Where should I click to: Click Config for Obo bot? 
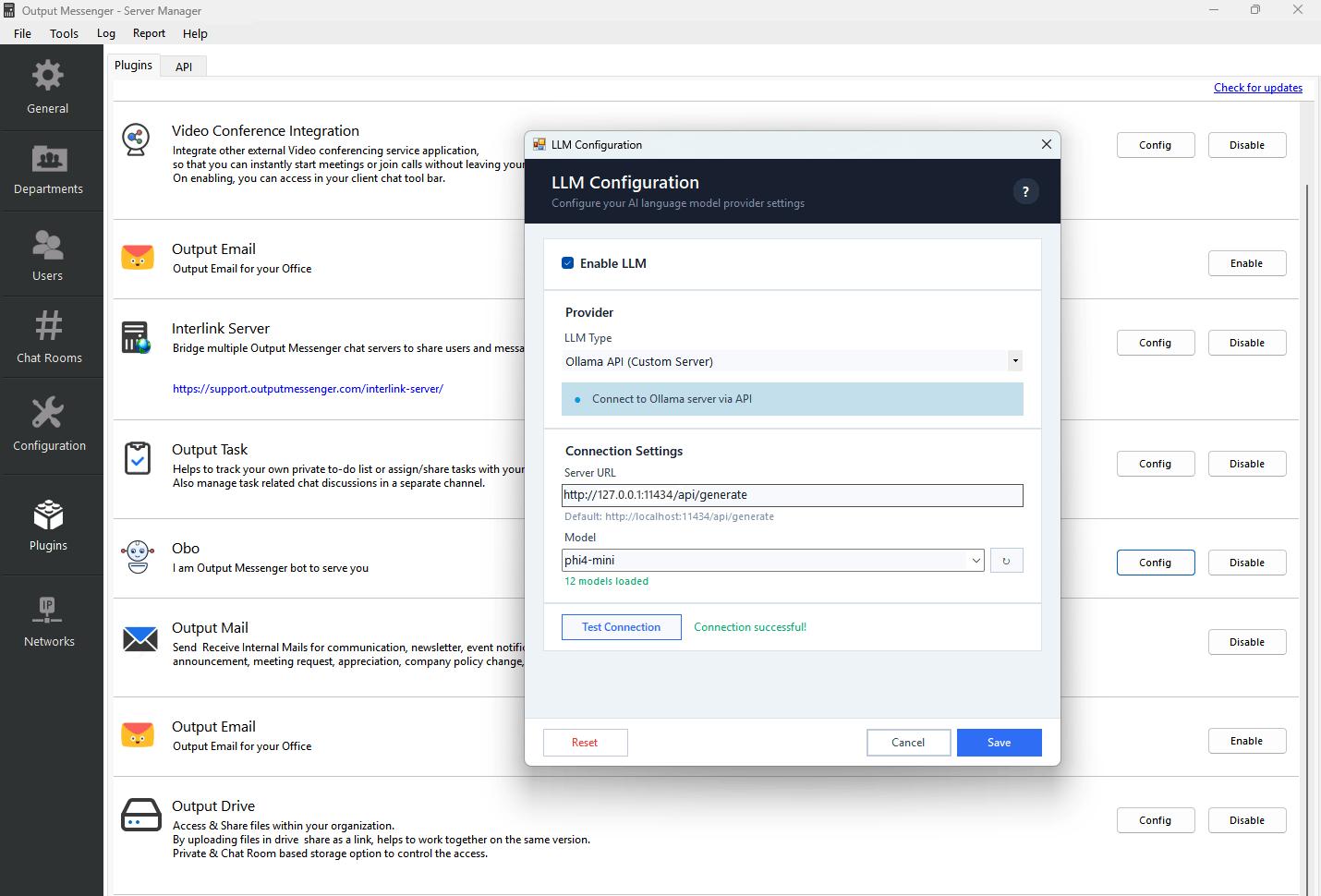click(1155, 563)
